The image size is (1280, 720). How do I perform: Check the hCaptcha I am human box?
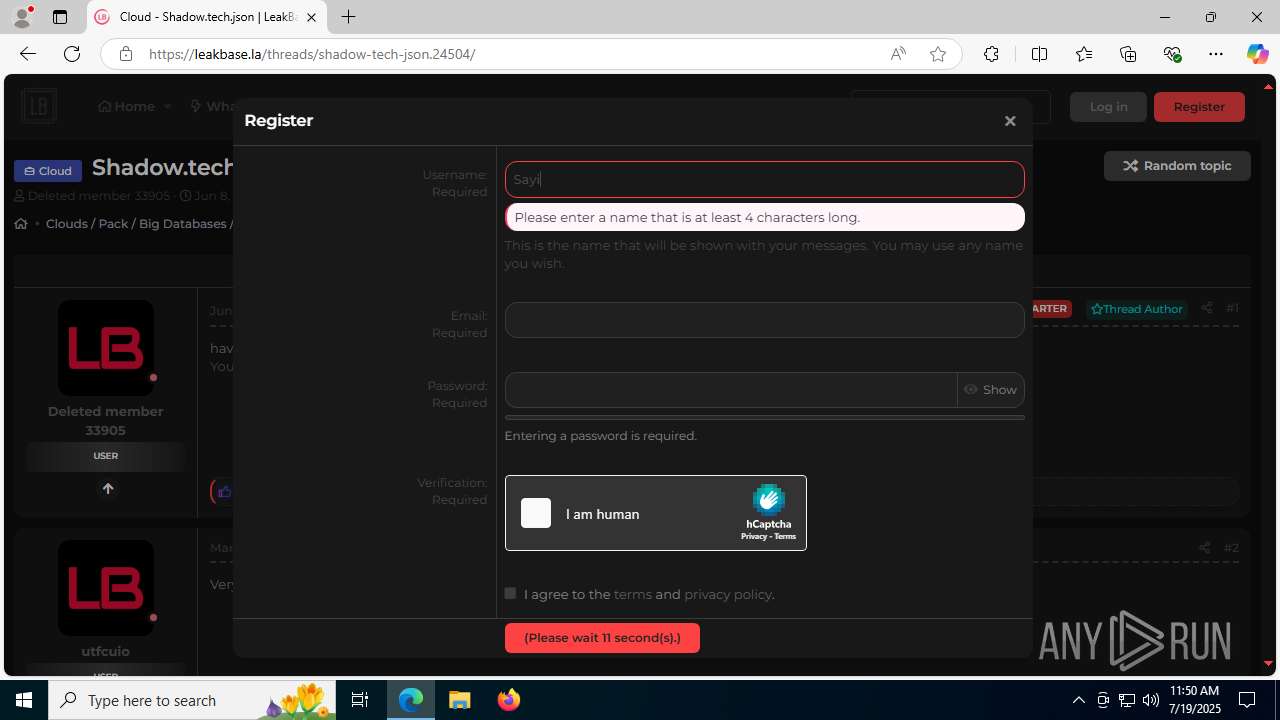coord(536,513)
